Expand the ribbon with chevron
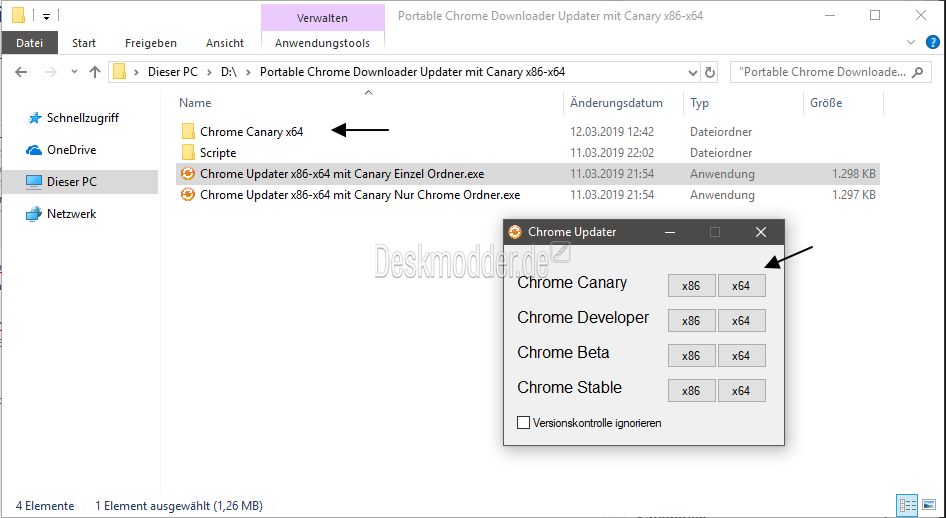The height and width of the screenshot is (518, 946). pos(911,42)
